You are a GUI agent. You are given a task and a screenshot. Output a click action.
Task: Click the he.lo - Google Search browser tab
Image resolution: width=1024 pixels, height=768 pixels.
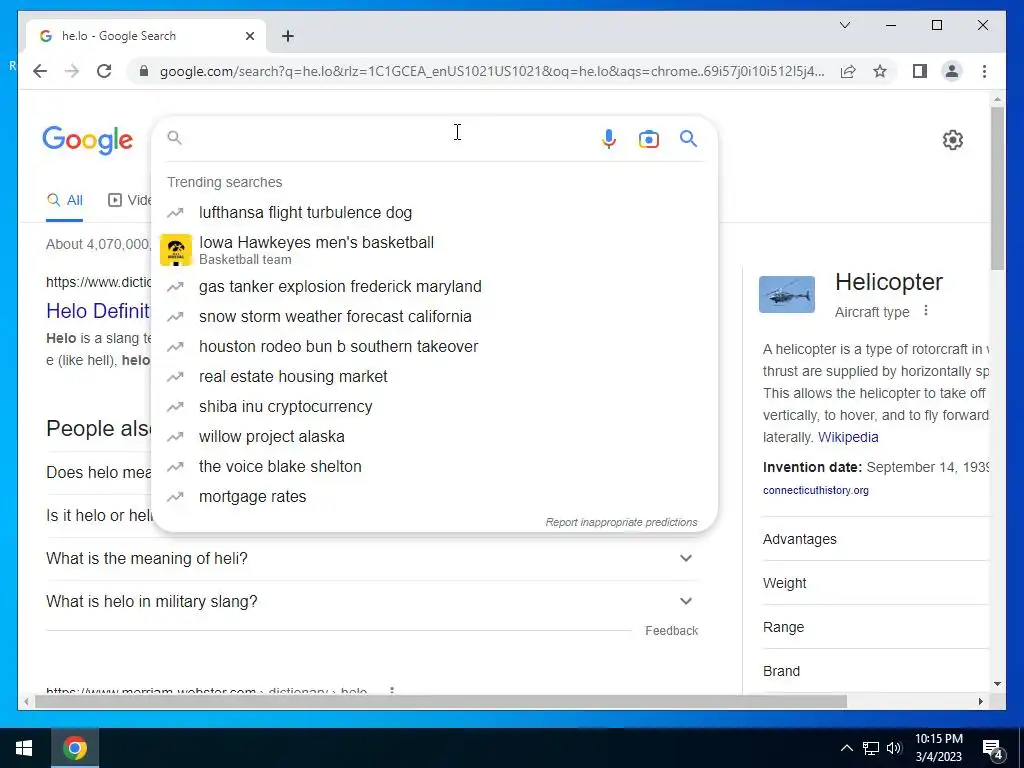pos(146,36)
